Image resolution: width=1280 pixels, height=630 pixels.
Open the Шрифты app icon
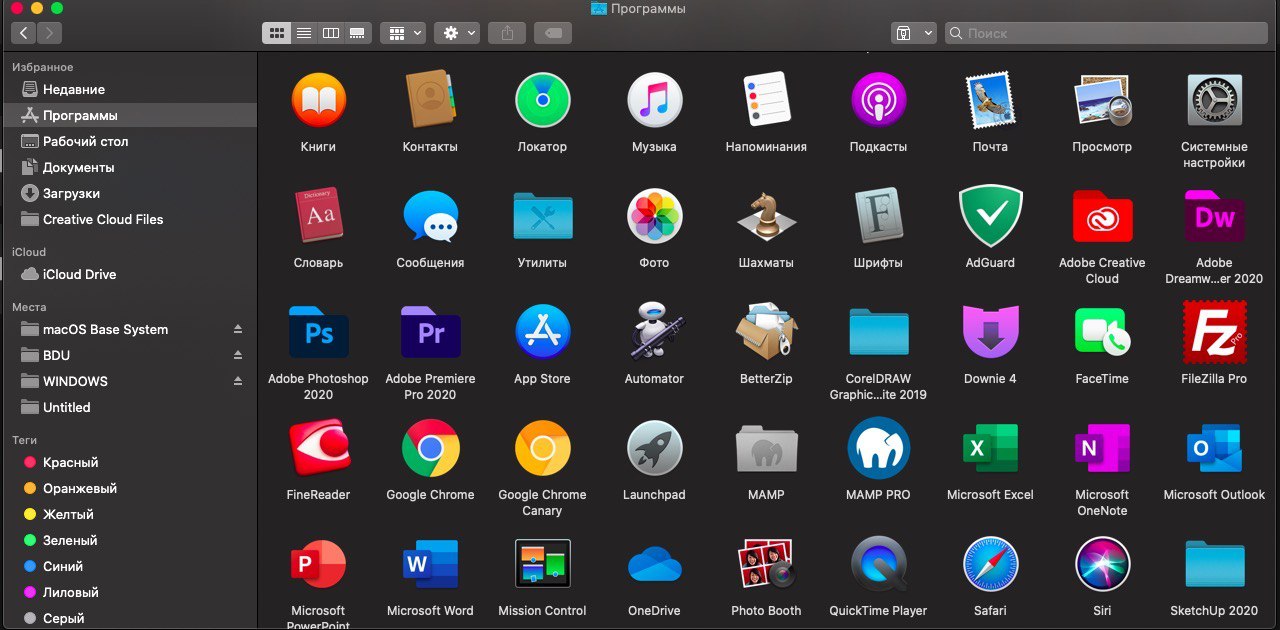(878, 216)
